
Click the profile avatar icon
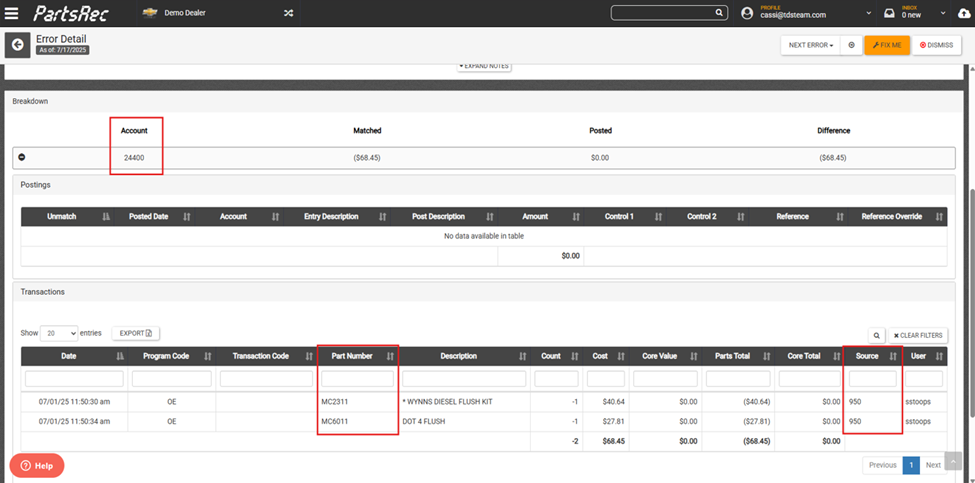[747, 13]
